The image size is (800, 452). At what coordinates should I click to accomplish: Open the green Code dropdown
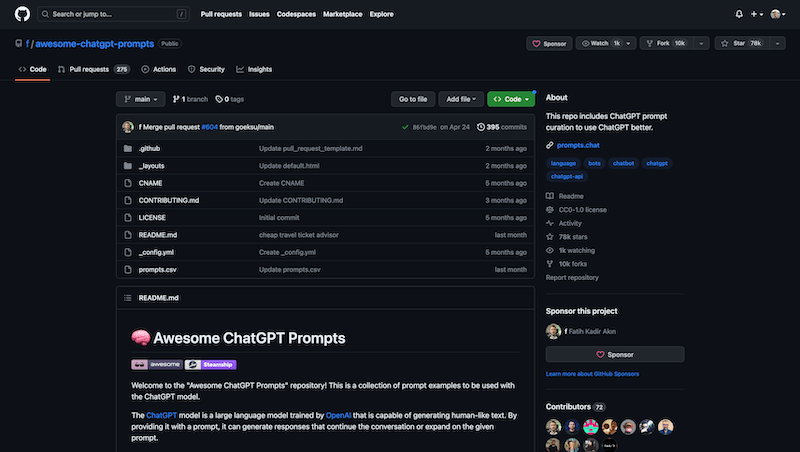510,99
